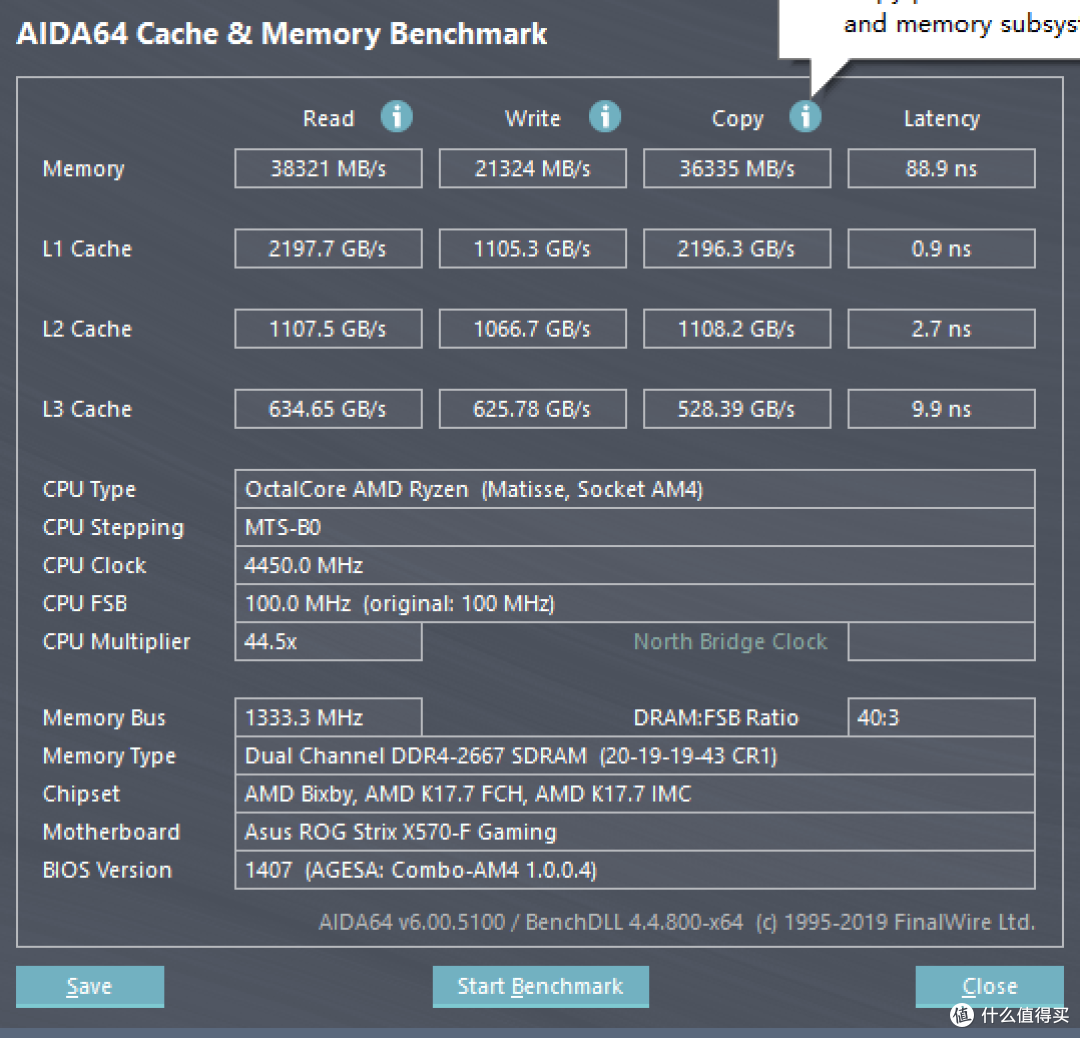The height and width of the screenshot is (1038, 1080).
Task: Click the Motherboard label
Action: (112, 832)
